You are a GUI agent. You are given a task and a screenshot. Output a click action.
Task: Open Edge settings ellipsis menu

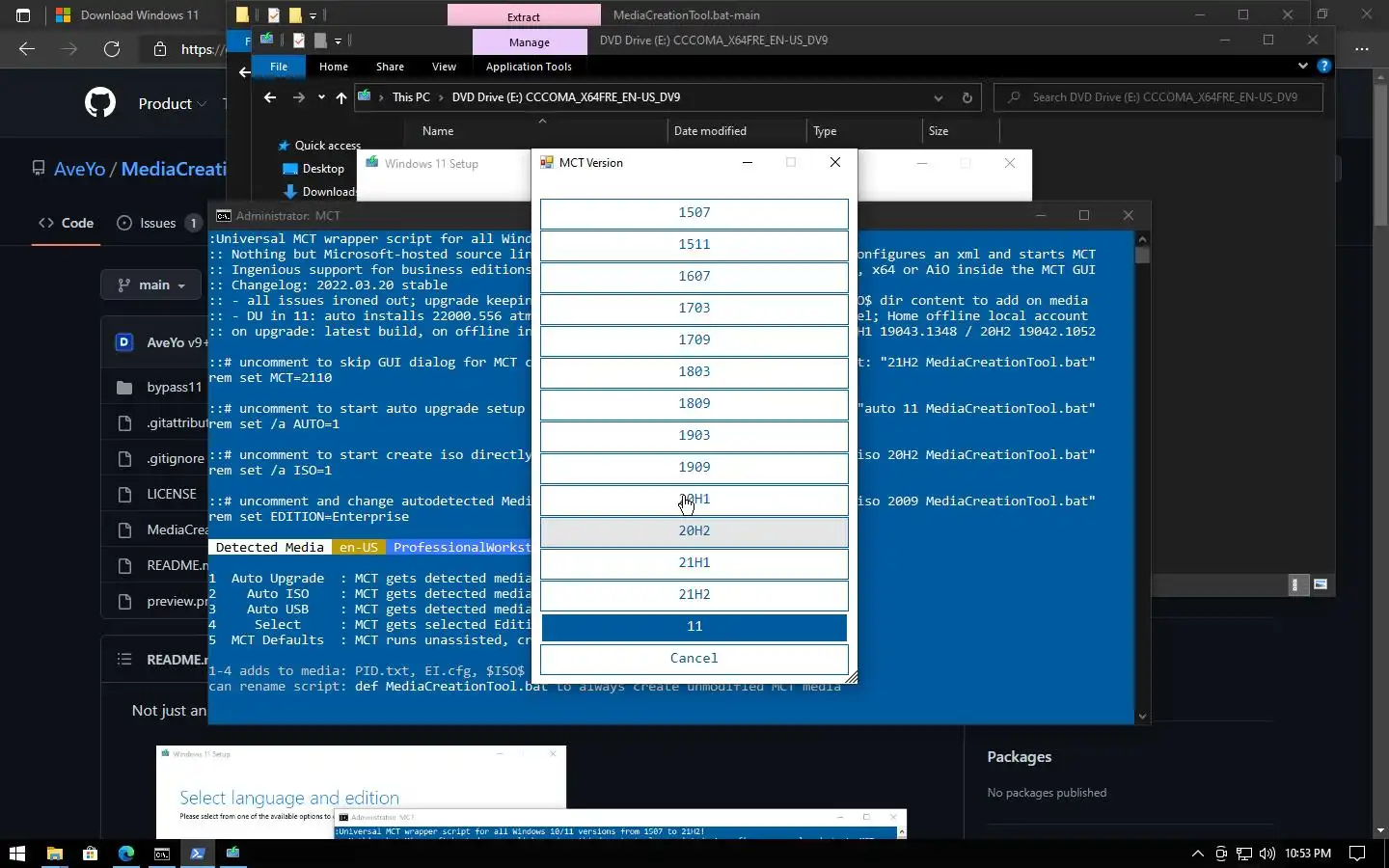pyautogui.click(x=1361, y=49)
